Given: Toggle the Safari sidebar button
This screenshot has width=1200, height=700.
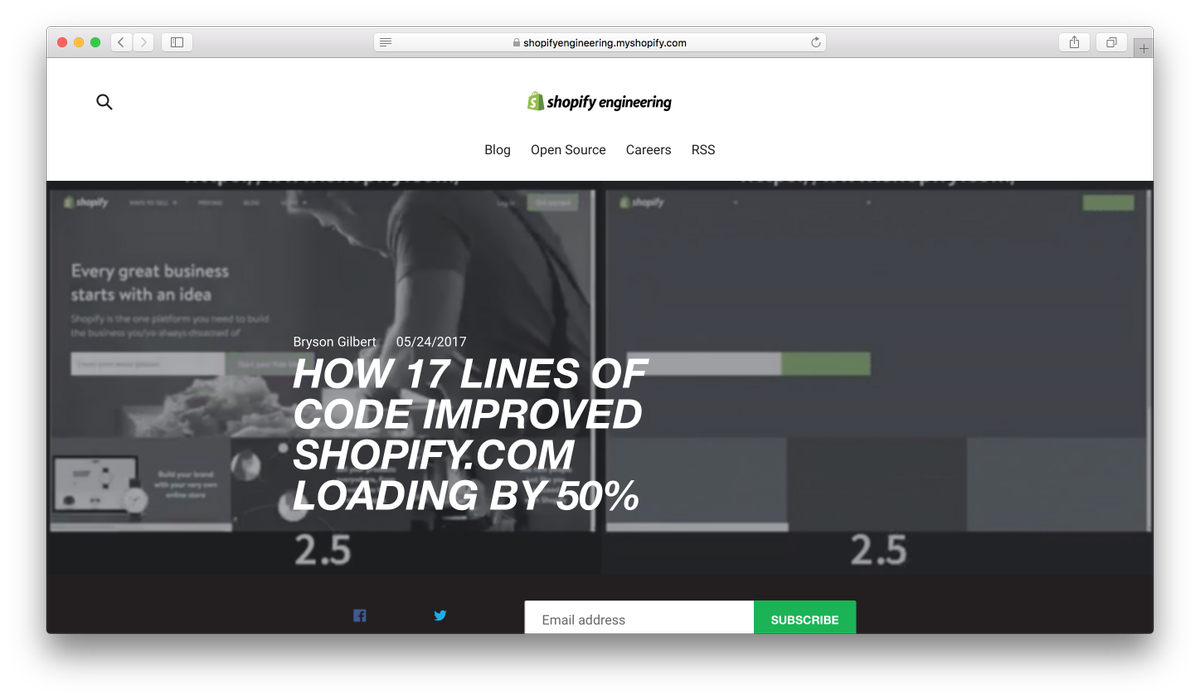Looking at the screenshot, I should [177, 42].
